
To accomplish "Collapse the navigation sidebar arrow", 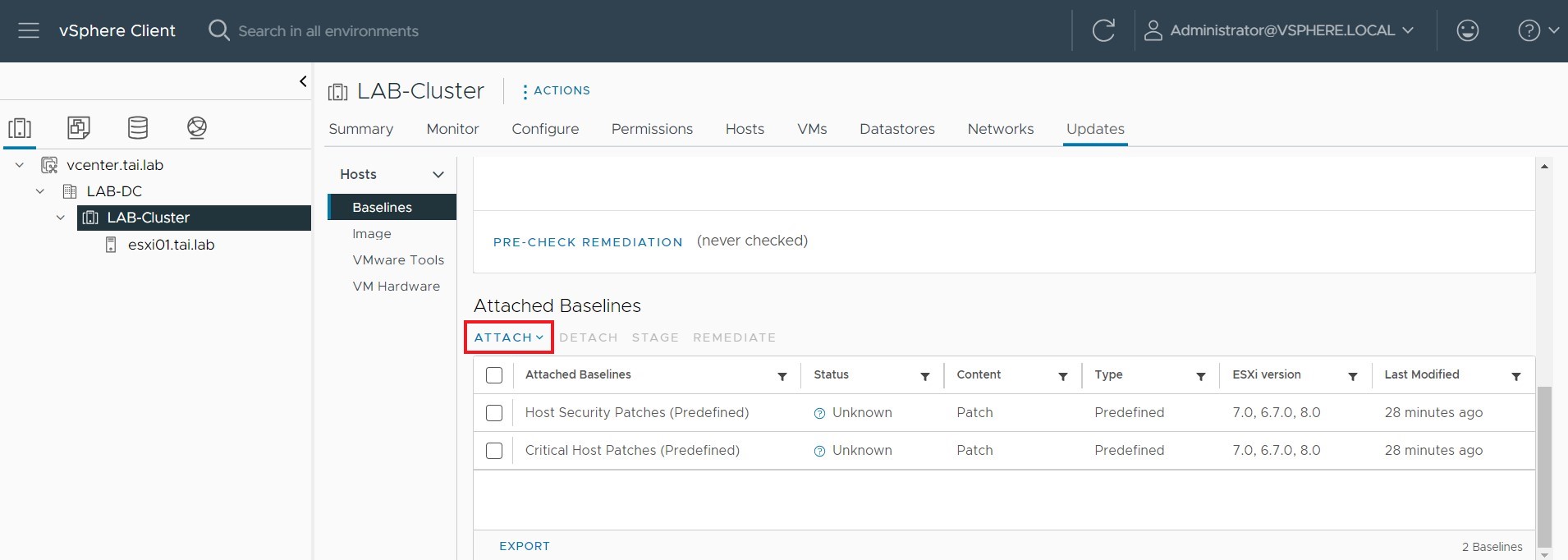I will click(303, 81).
